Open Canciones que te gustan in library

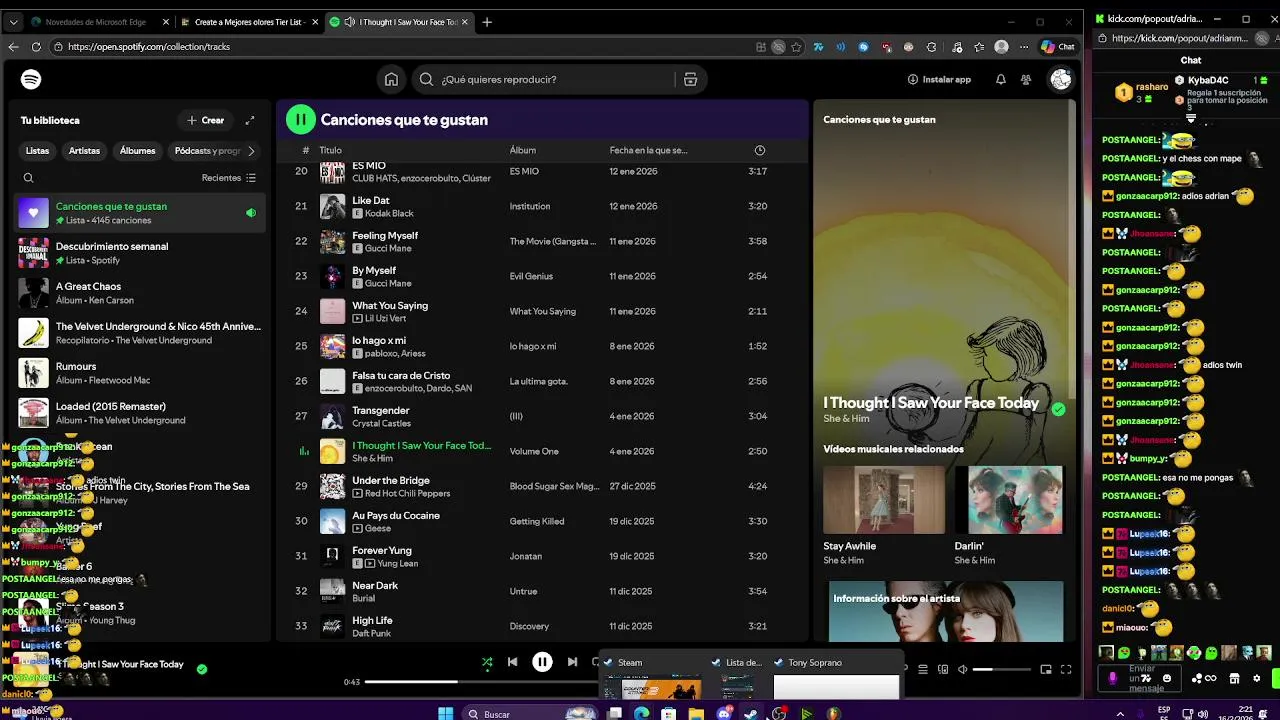(x=140, y=213)
